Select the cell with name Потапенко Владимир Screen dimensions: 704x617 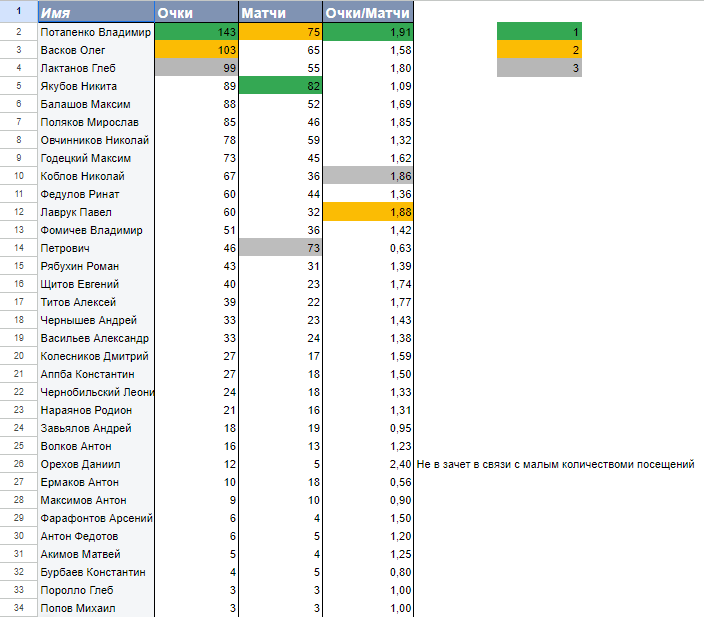tap(95, 32)
